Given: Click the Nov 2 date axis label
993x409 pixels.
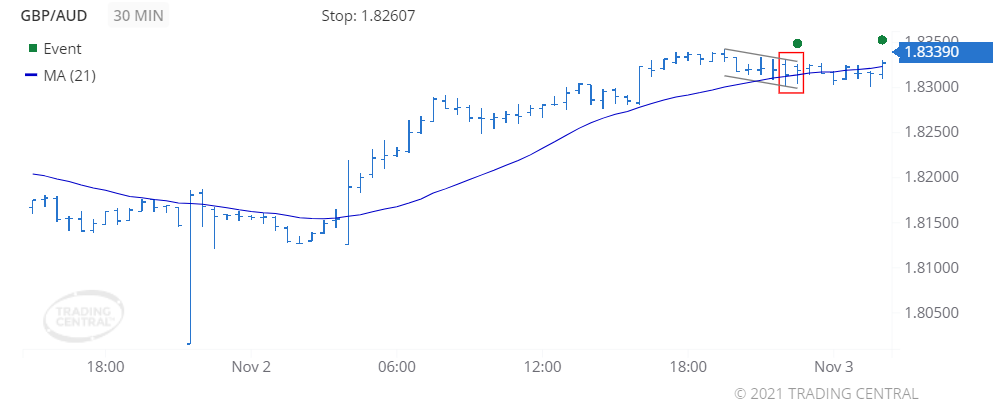Looking at the screenshot, I should click(251, 367).
